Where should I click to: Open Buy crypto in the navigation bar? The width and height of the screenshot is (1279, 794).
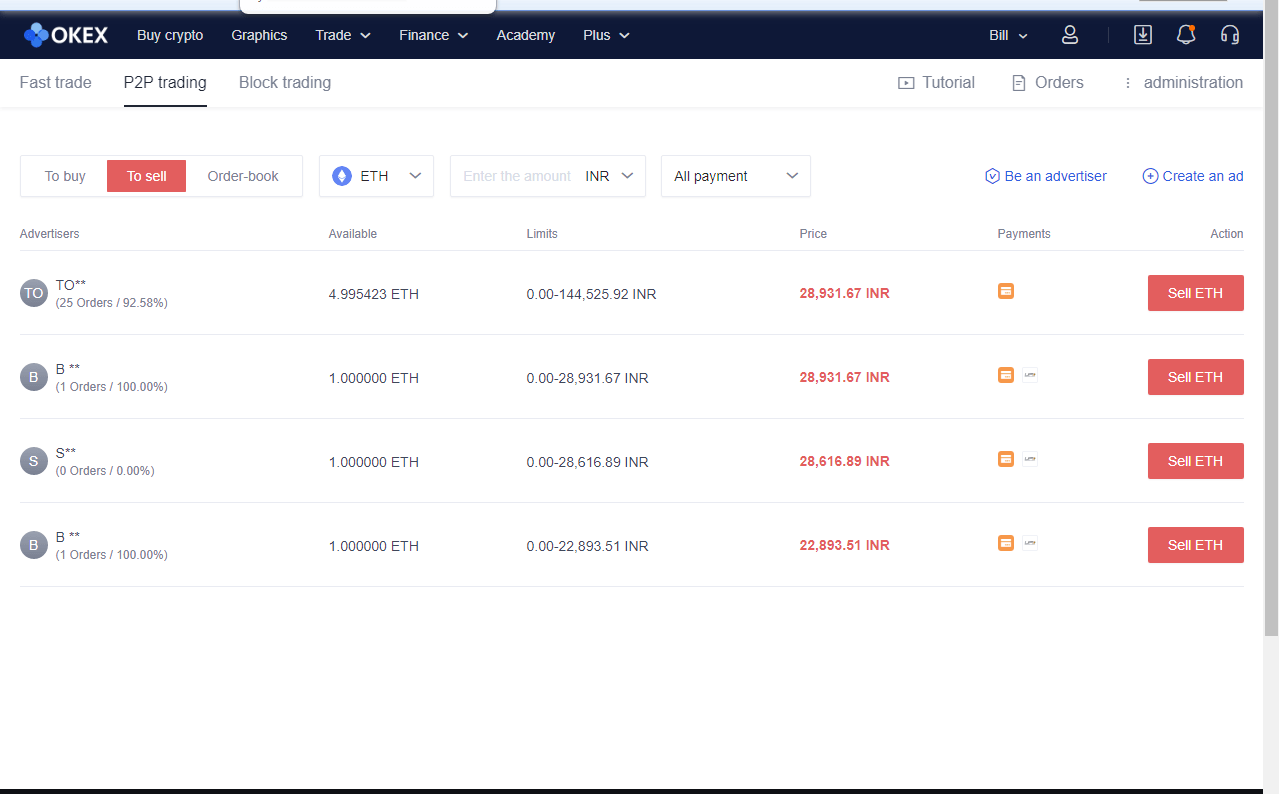point(170,35)
